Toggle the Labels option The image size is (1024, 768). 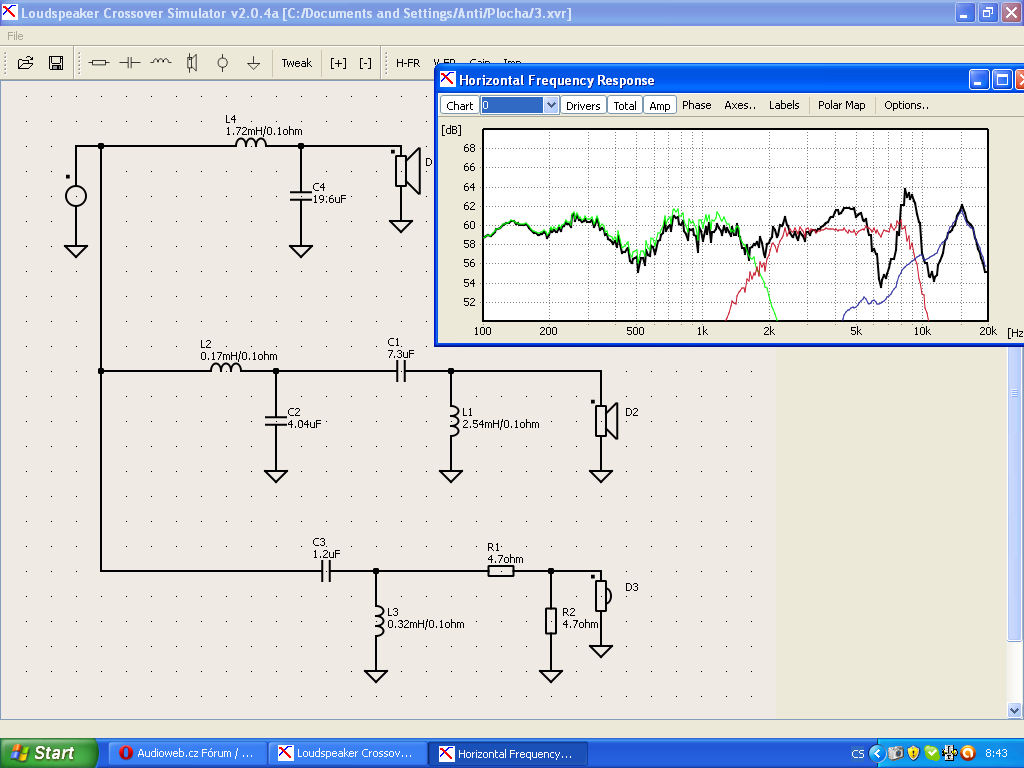click(x=784, y=105)
